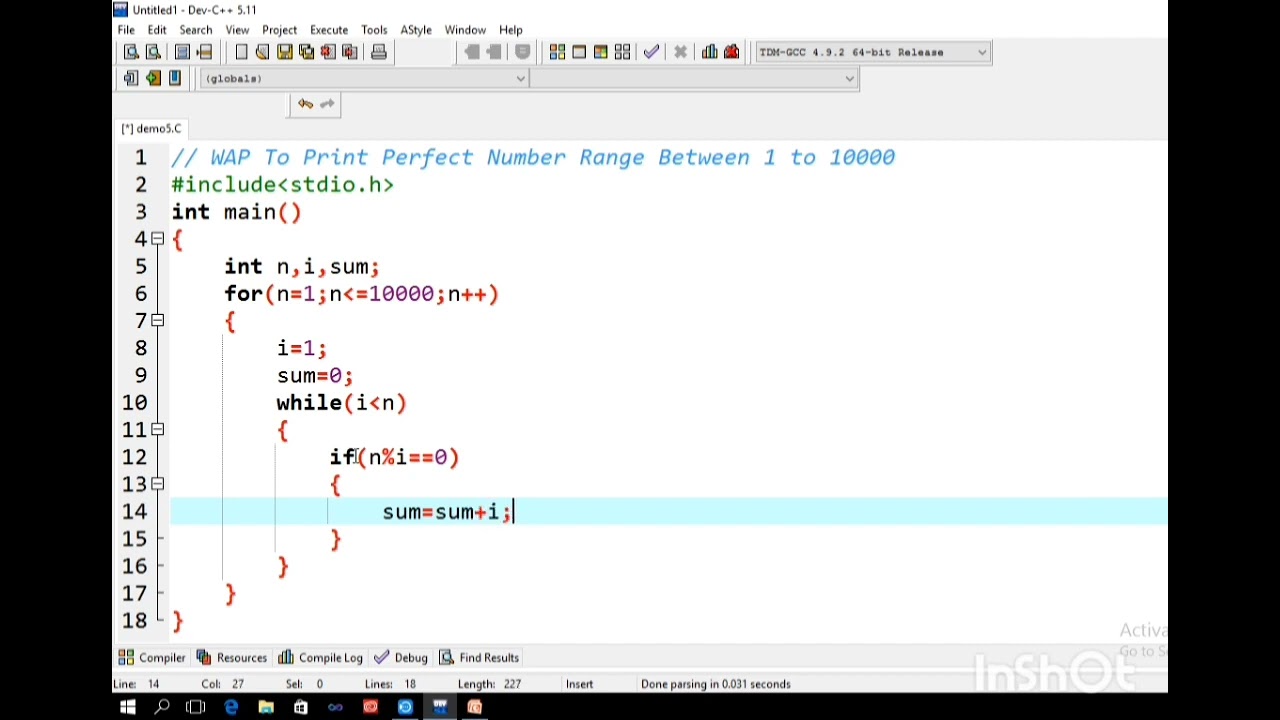Open File Explorer from taskbar

(x=266, y=708)
